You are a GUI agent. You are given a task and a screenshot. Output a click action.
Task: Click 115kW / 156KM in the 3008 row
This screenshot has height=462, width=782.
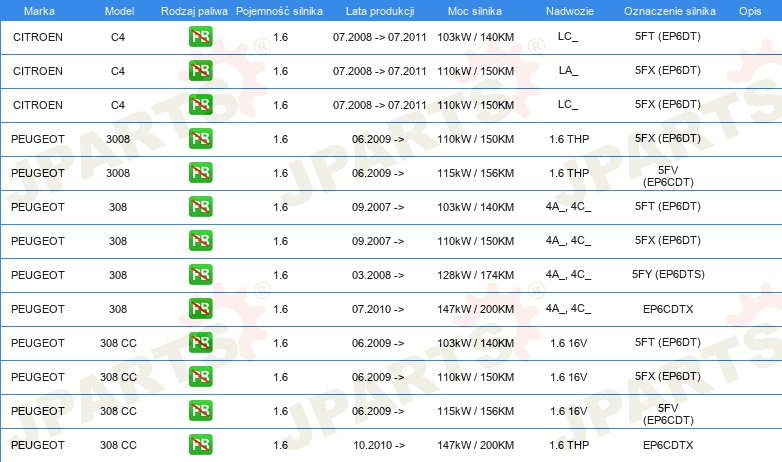click(x=475, y=173)
